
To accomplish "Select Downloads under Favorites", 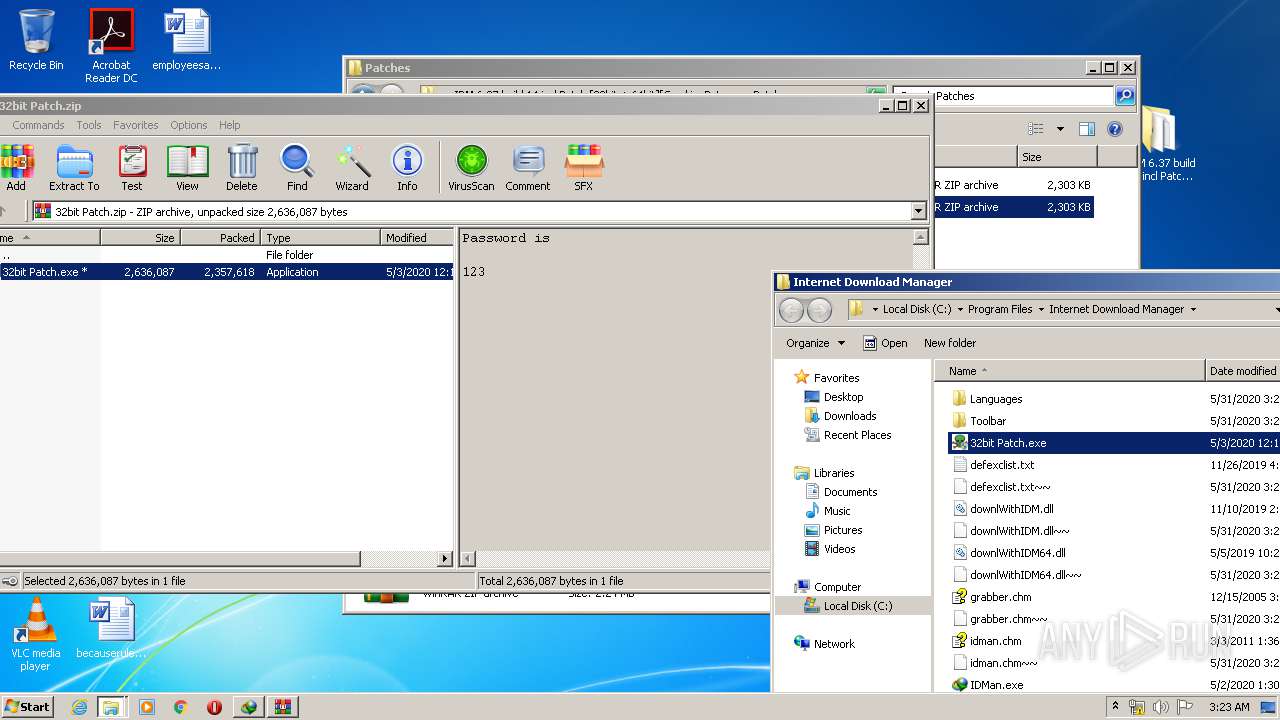I will point(849,416).
